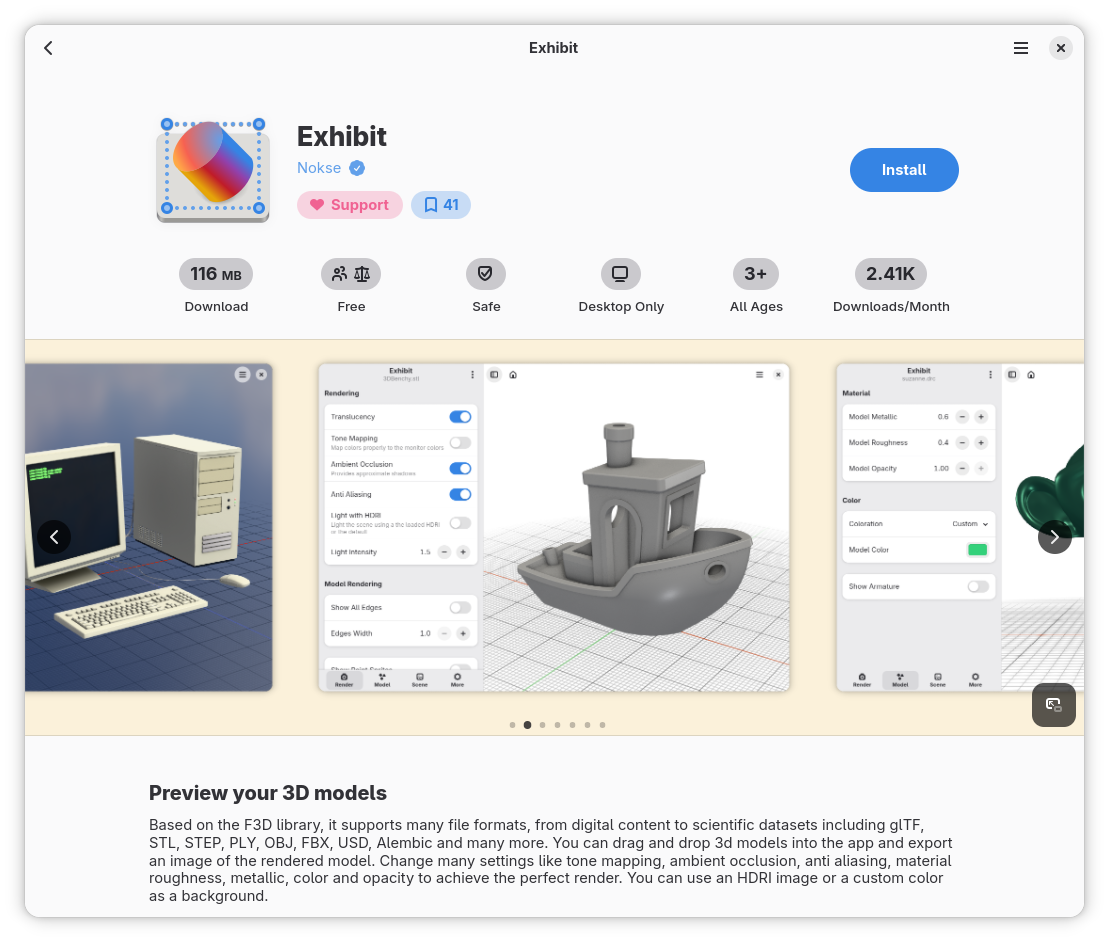
Task: Click the pink Support button
Action: [349, 205]
